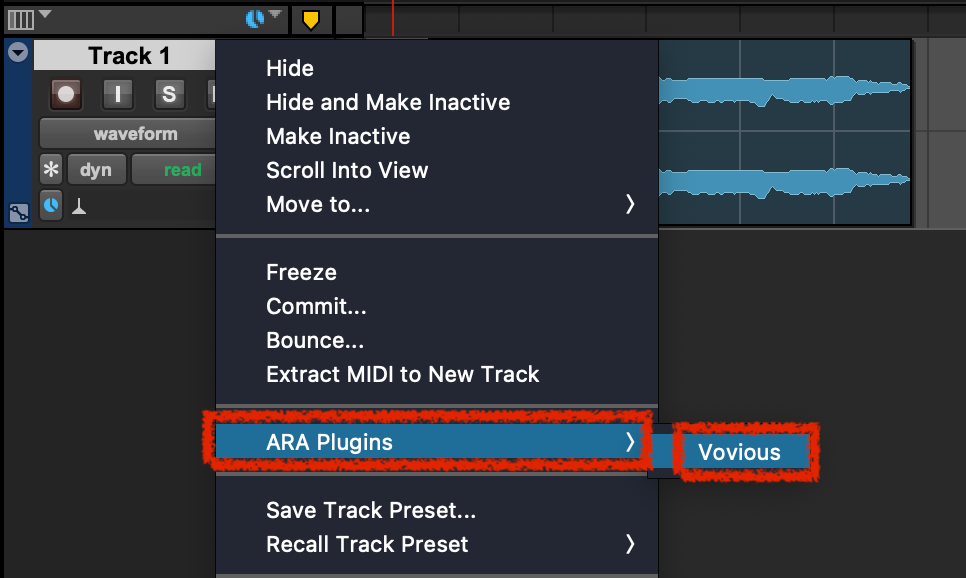Choose Vovious from the ARA submenu

(x=740, y=452)
